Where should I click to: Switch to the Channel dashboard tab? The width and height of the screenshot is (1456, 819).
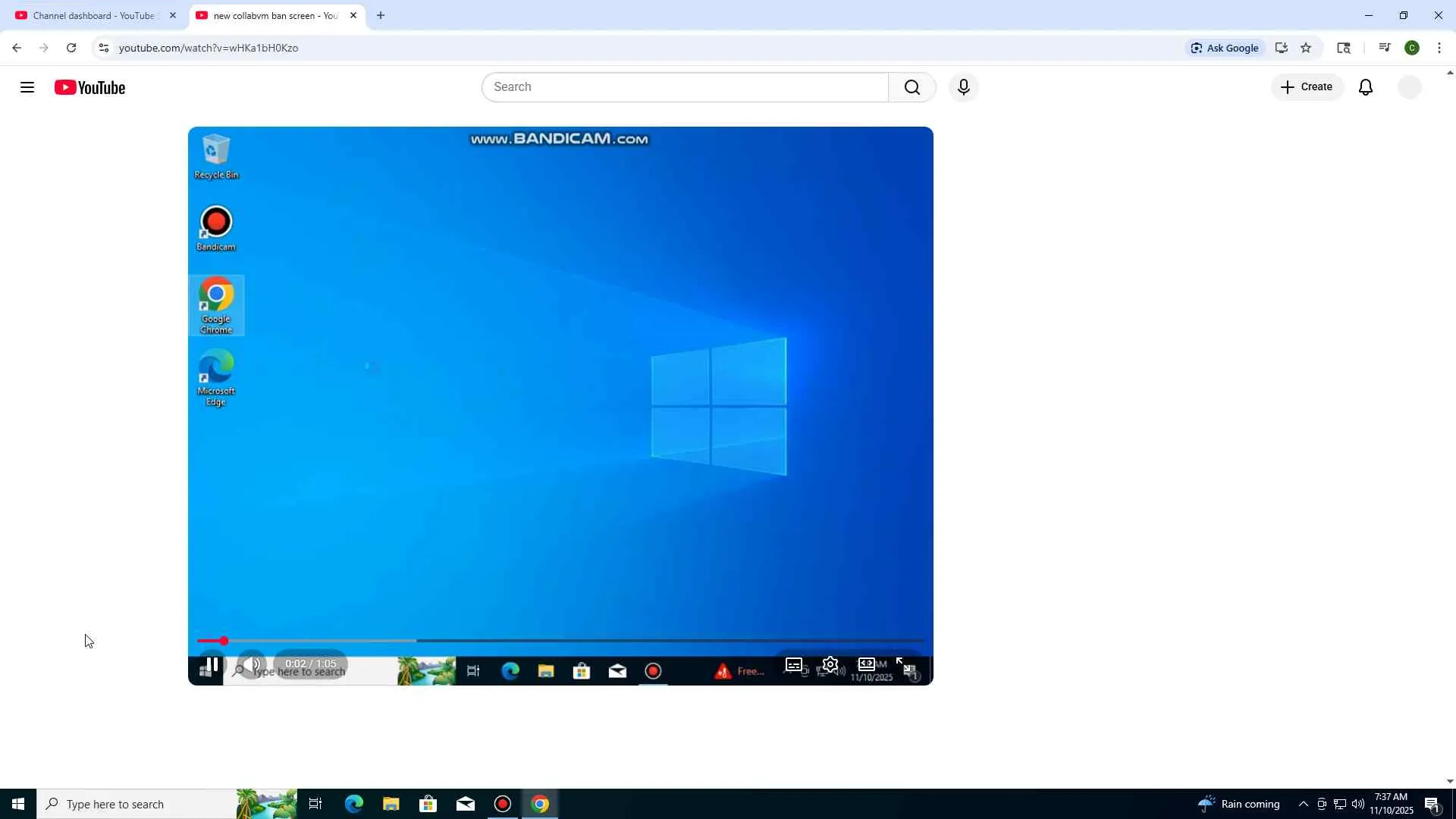coord(93,15)
